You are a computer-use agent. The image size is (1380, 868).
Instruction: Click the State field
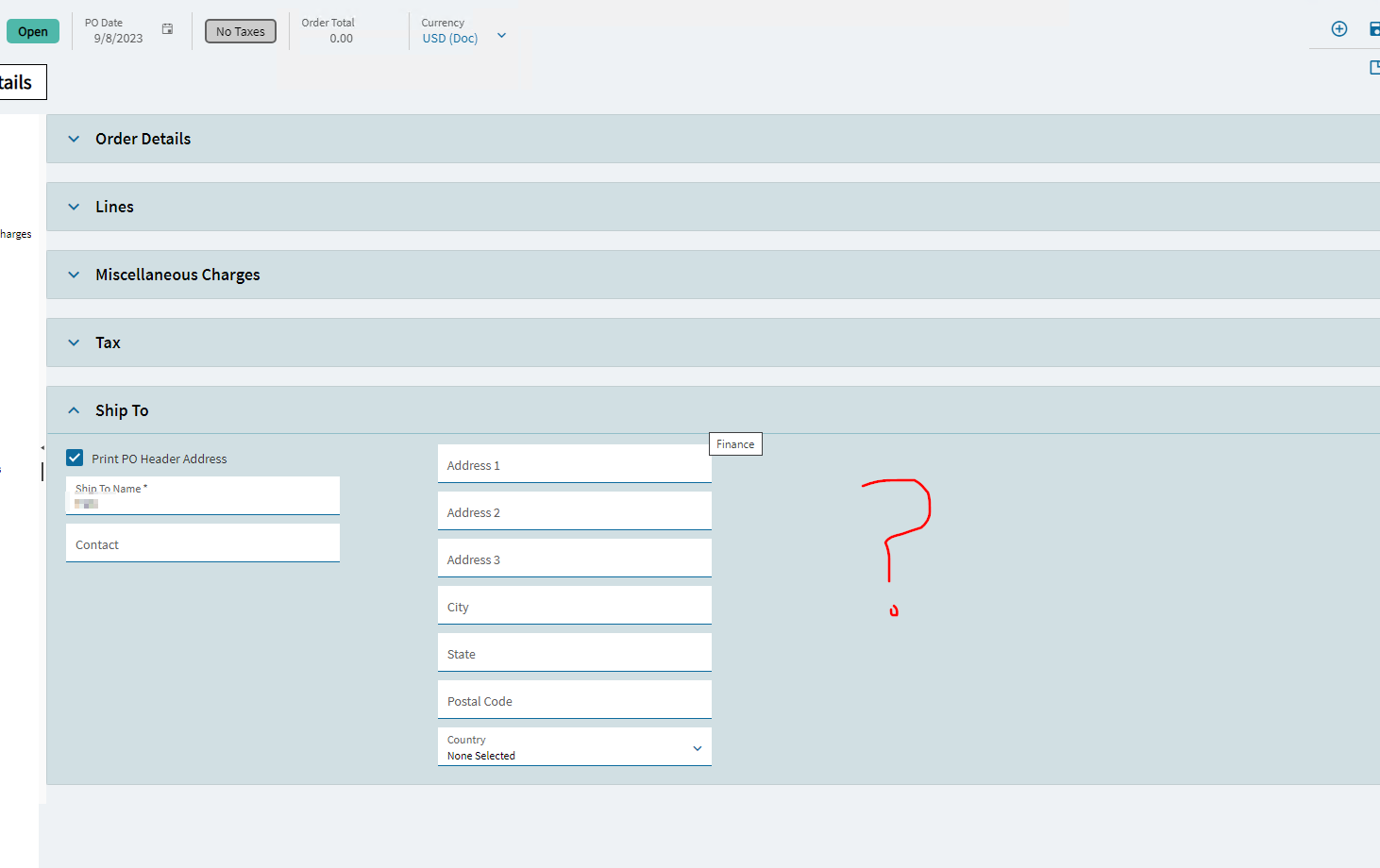tap(575, 653)
